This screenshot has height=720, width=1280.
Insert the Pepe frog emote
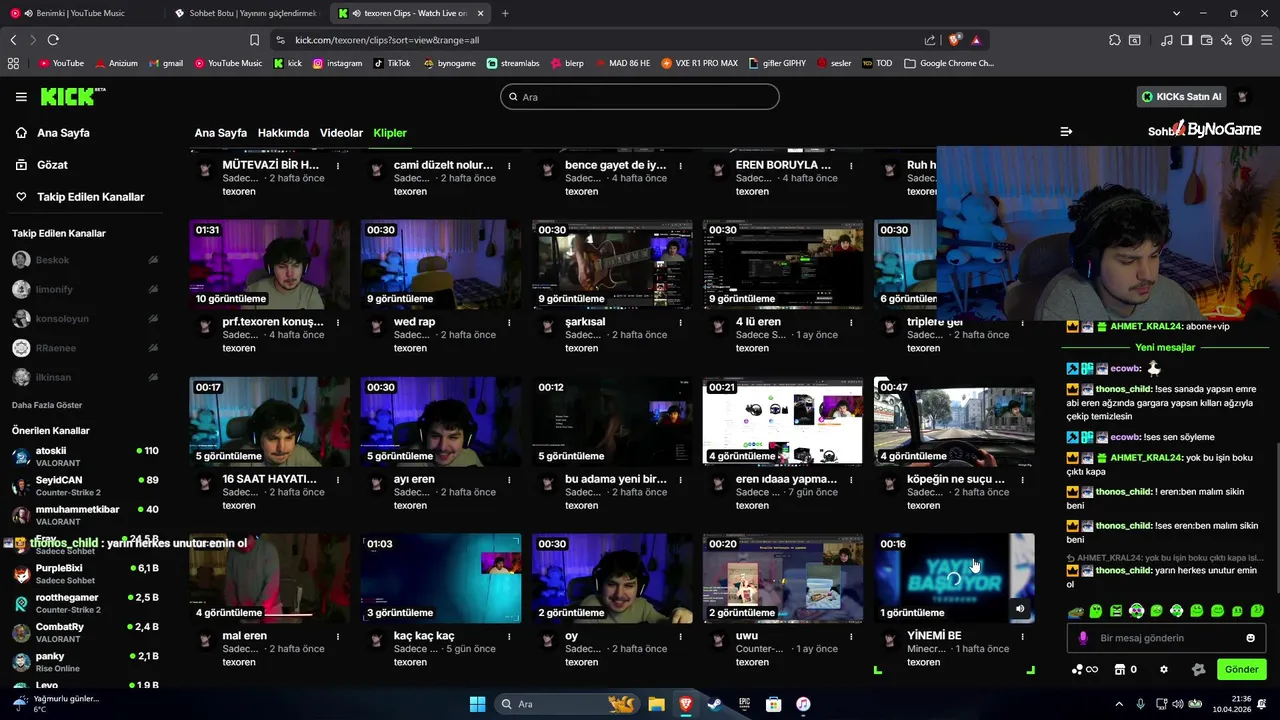[x=1075, y=611]
